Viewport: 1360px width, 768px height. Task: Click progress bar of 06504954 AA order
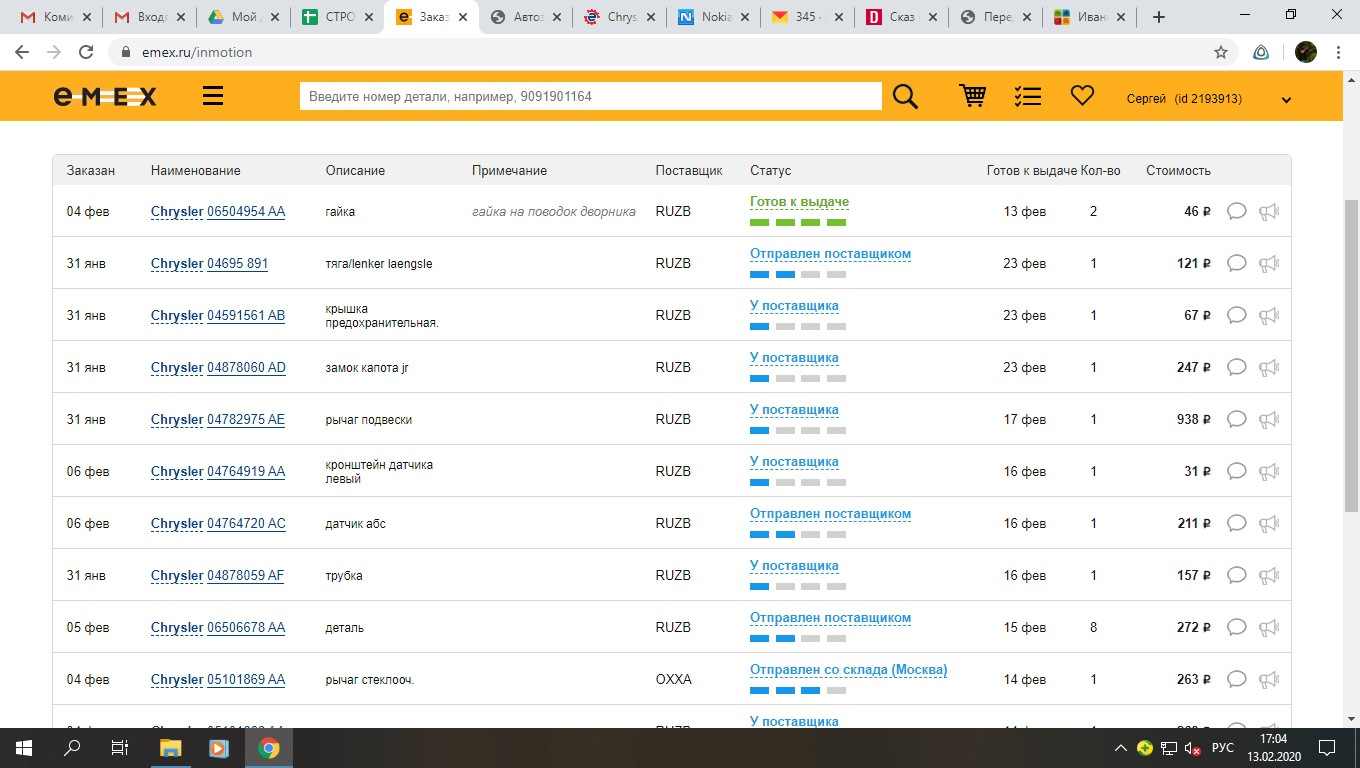pyautogui.click(x=798, y=222)
